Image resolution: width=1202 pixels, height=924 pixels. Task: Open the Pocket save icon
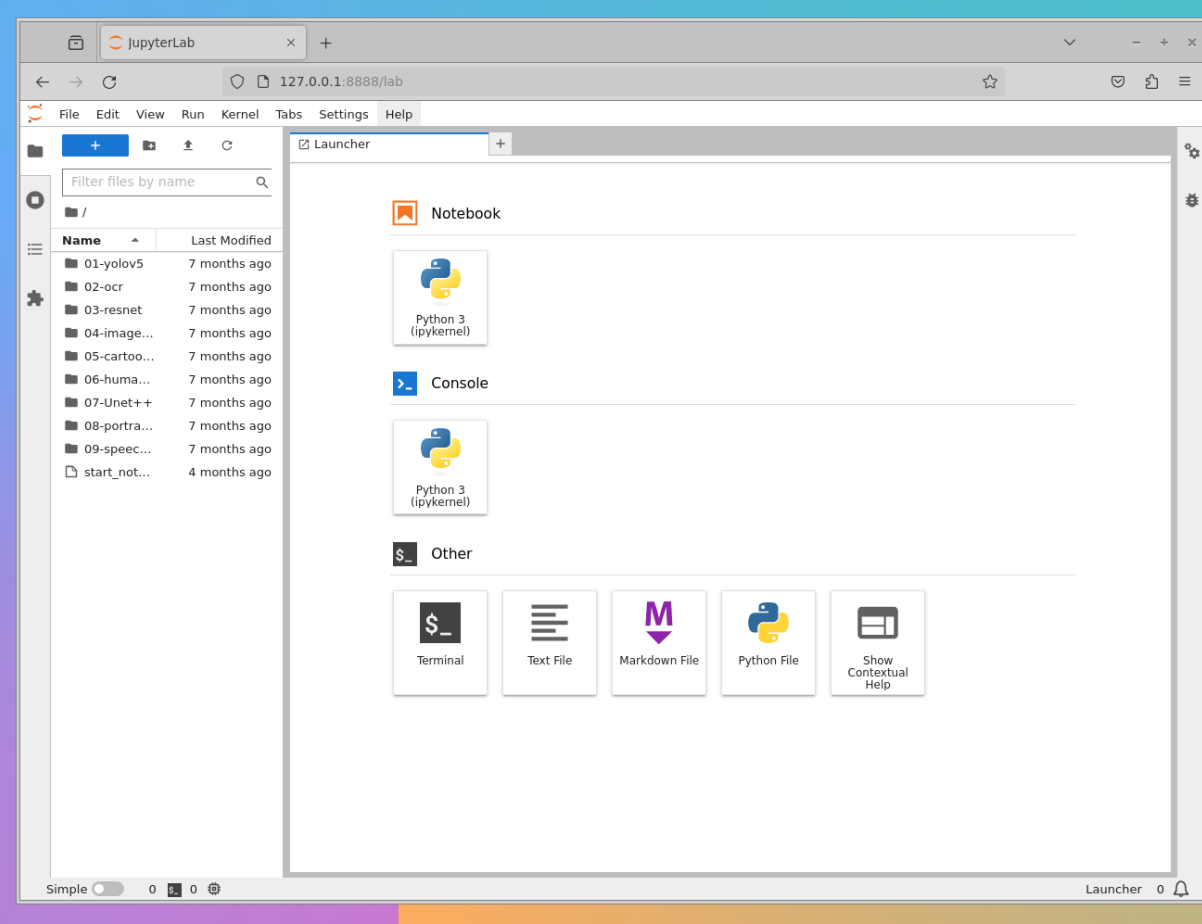pos(1118,82)
